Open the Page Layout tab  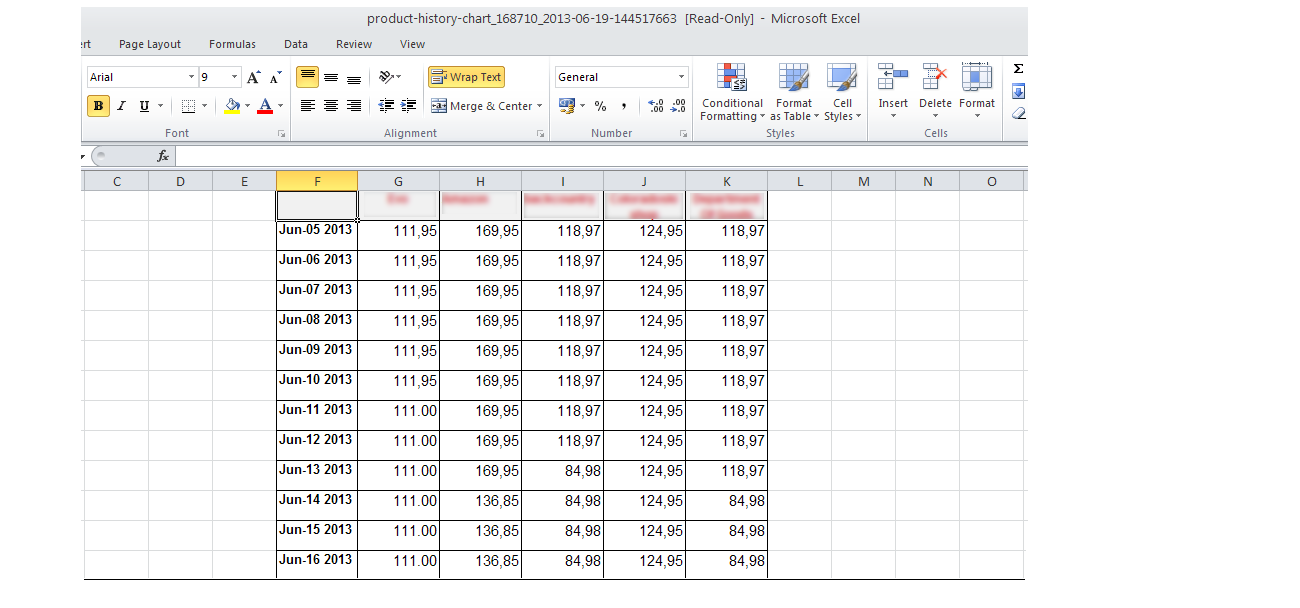click(150, 44)
